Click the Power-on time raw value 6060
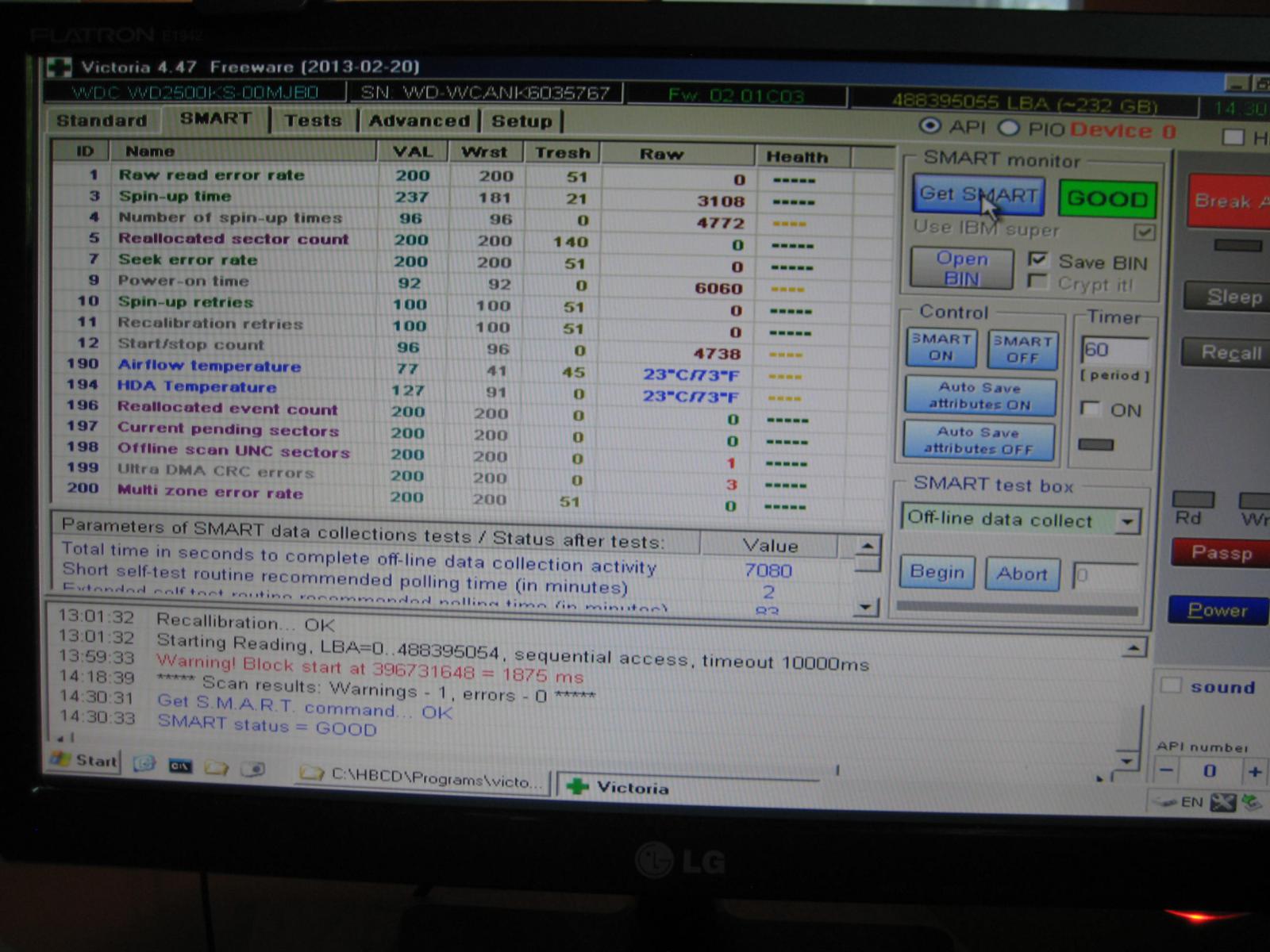The height and width of the screenshot is (952, 1270). (718, 288)
